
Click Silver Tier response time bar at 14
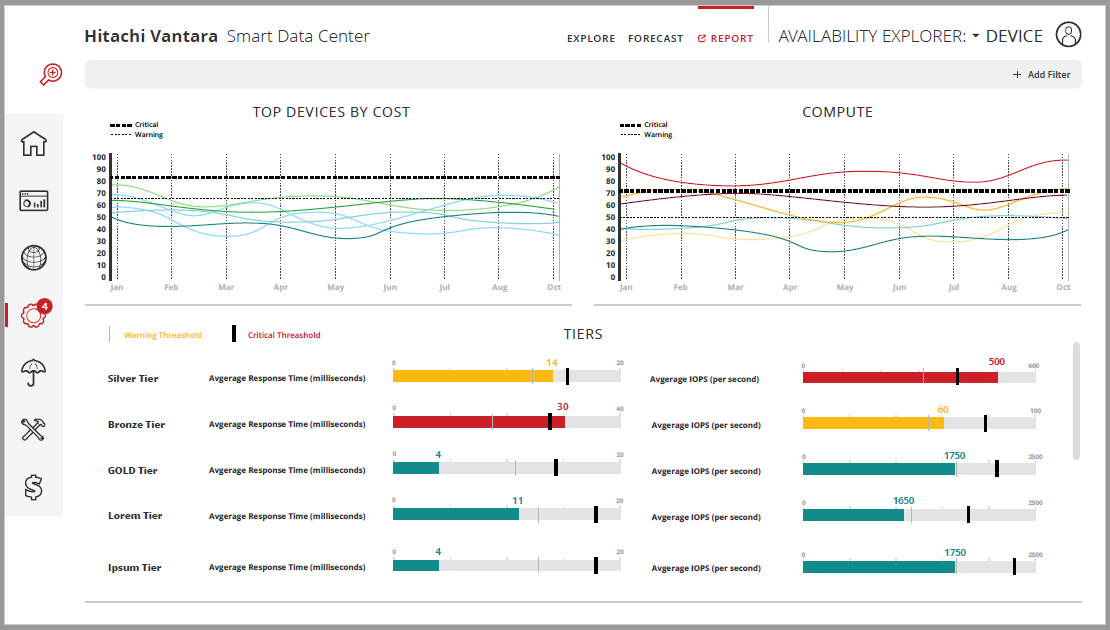tap(473, 376)
